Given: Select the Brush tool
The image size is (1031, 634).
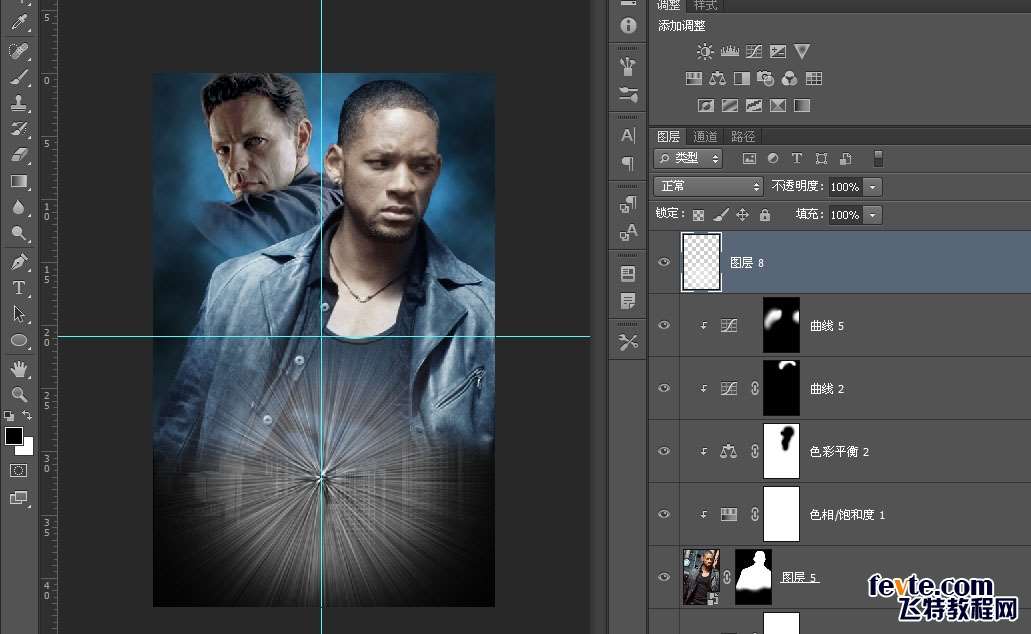Looking at the screenshot, I should click(x=19, y=77).
